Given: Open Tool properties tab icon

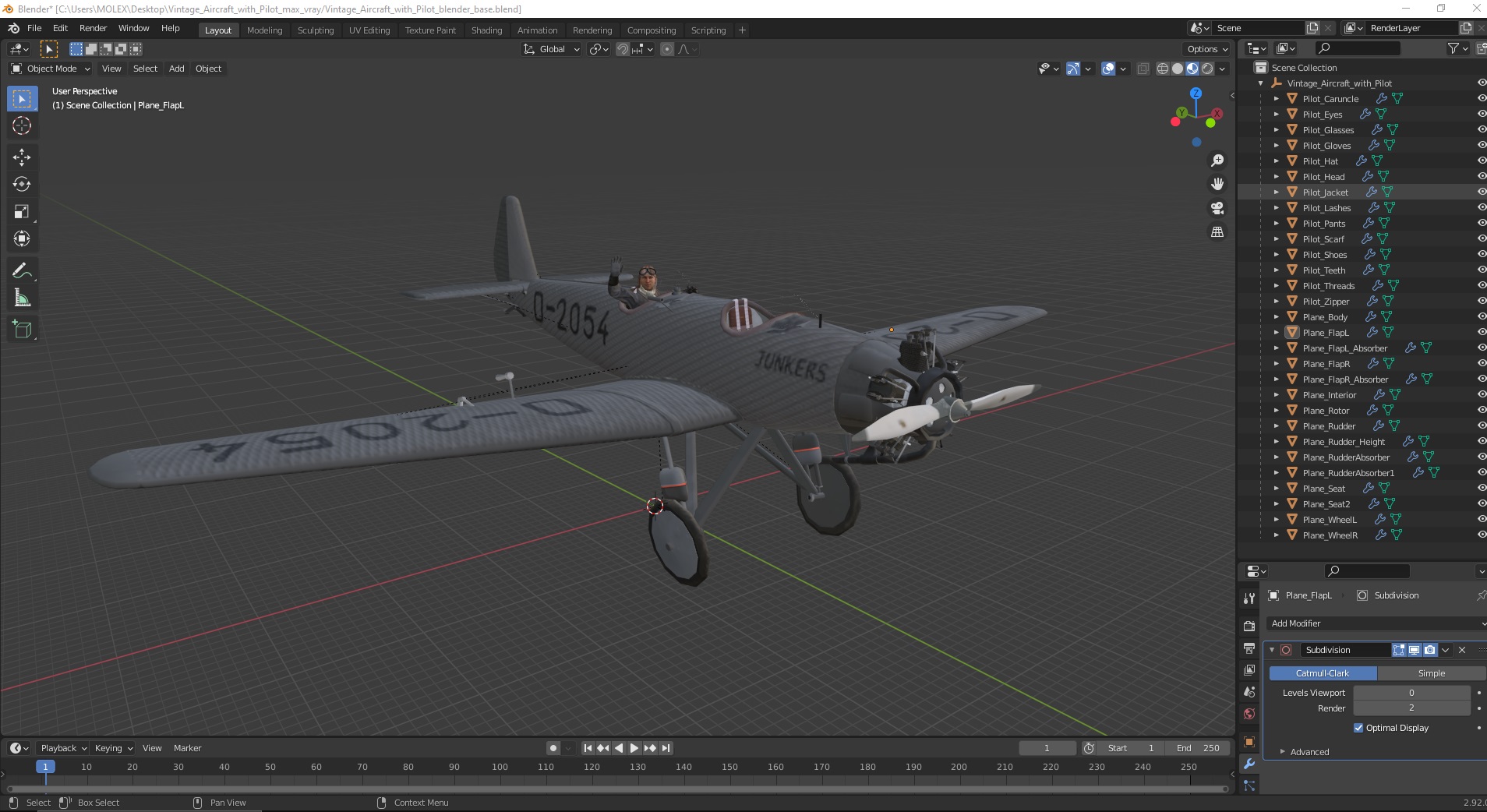Looking at the screenshot, I should 1249,598.
